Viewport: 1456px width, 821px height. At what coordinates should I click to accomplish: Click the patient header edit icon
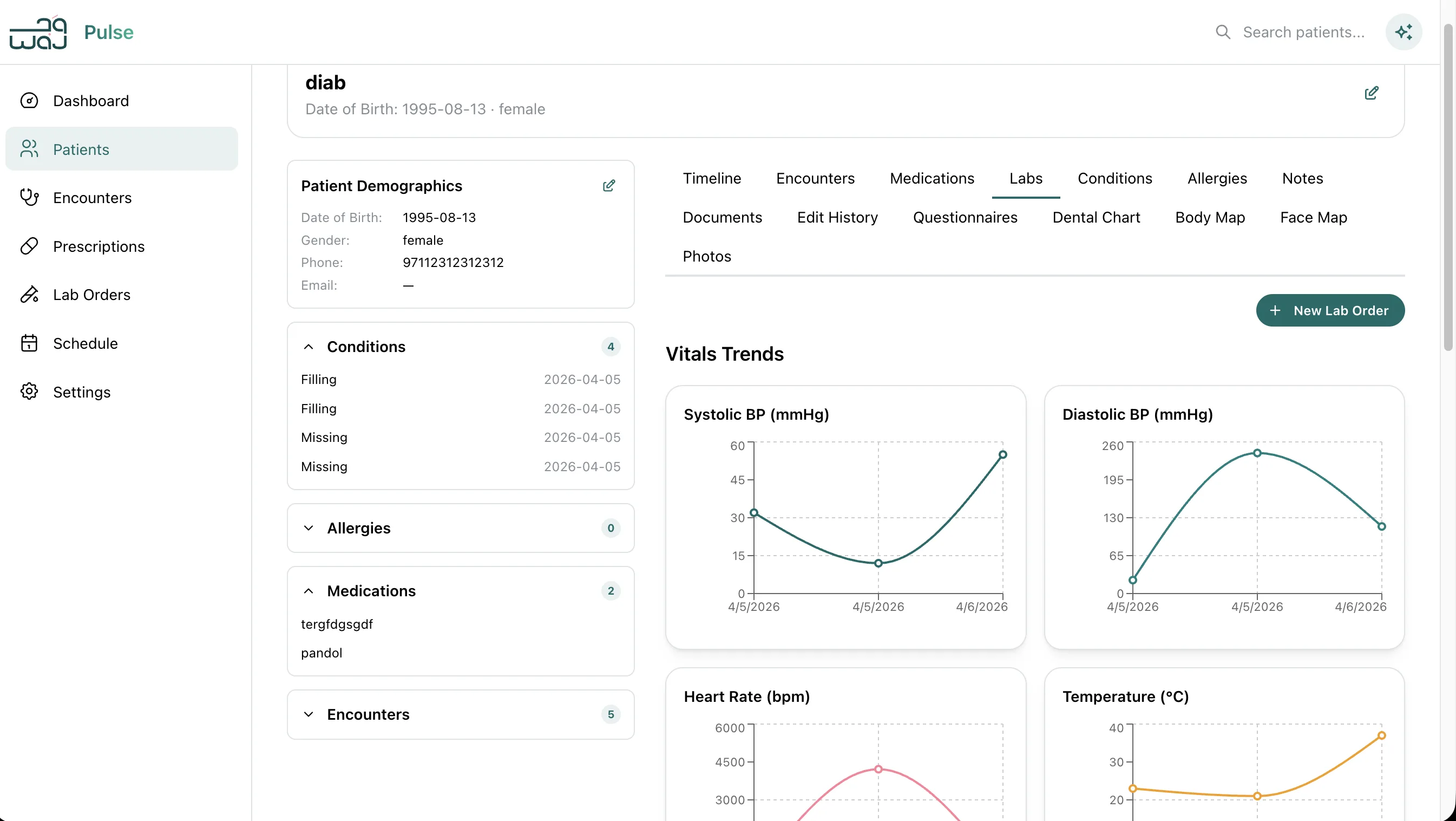(x=1370, y=93)
